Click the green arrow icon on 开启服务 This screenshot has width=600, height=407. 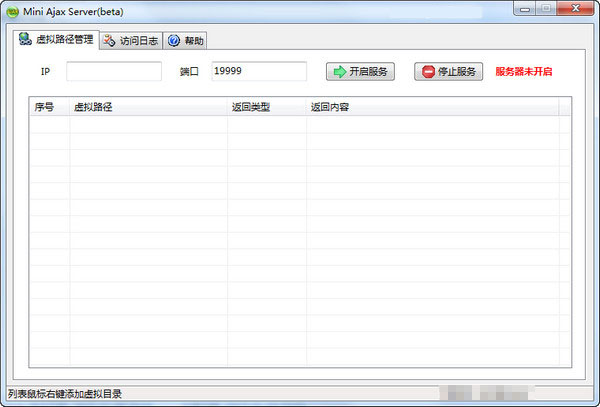339,72
